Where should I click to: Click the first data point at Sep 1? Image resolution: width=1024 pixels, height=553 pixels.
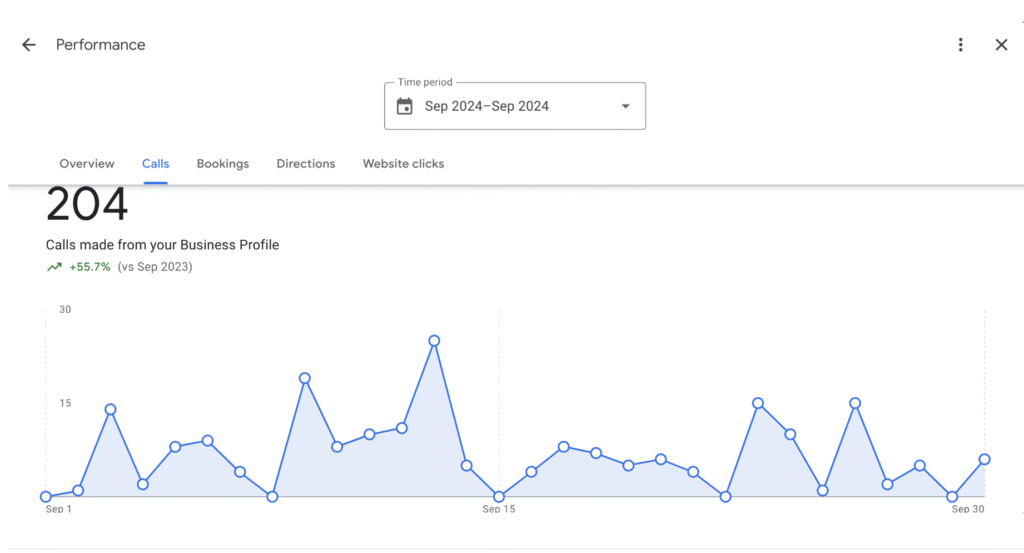click(x=46, y=497)
